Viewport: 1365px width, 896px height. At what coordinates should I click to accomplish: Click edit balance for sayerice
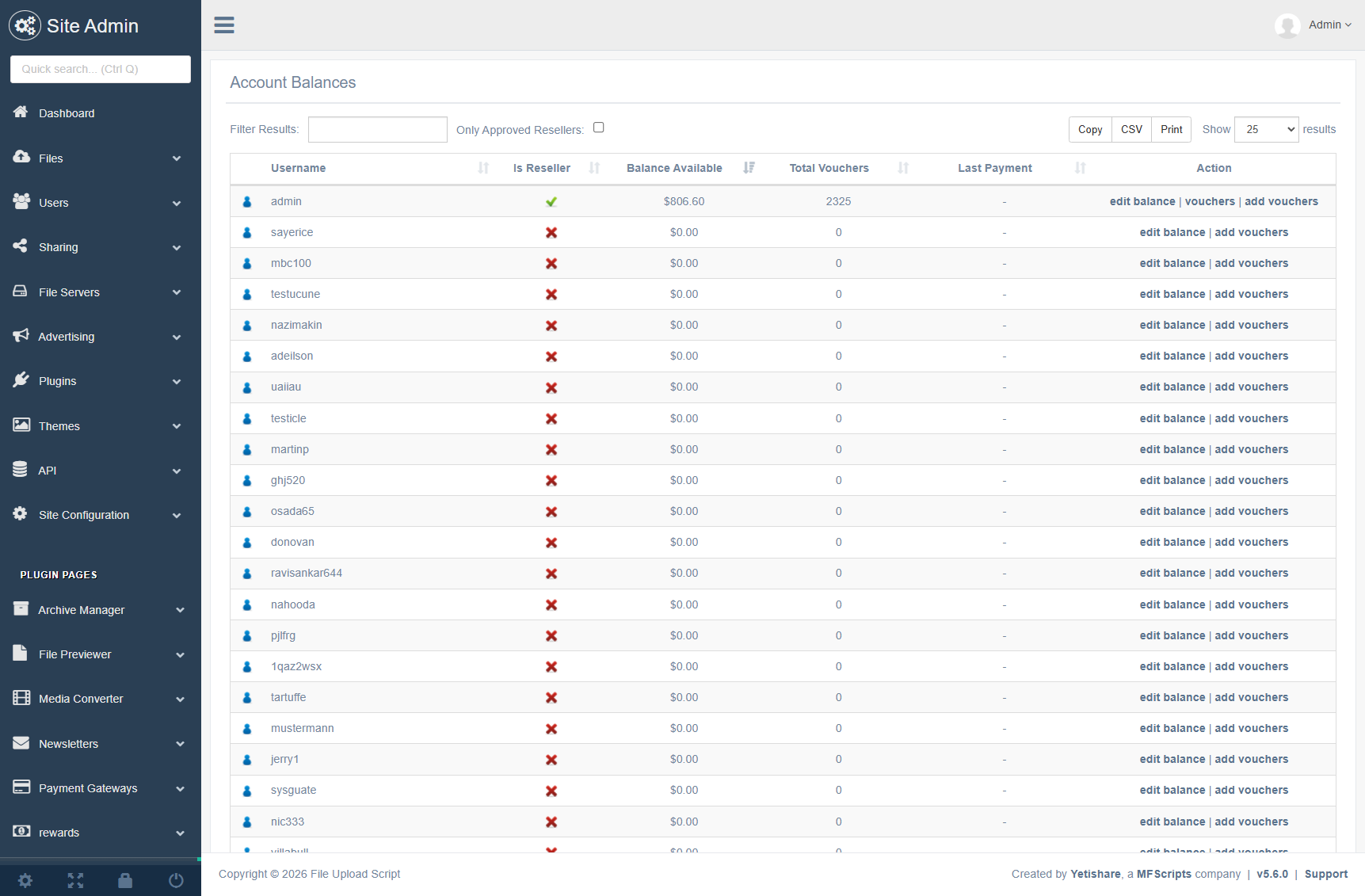(1172, 232)
